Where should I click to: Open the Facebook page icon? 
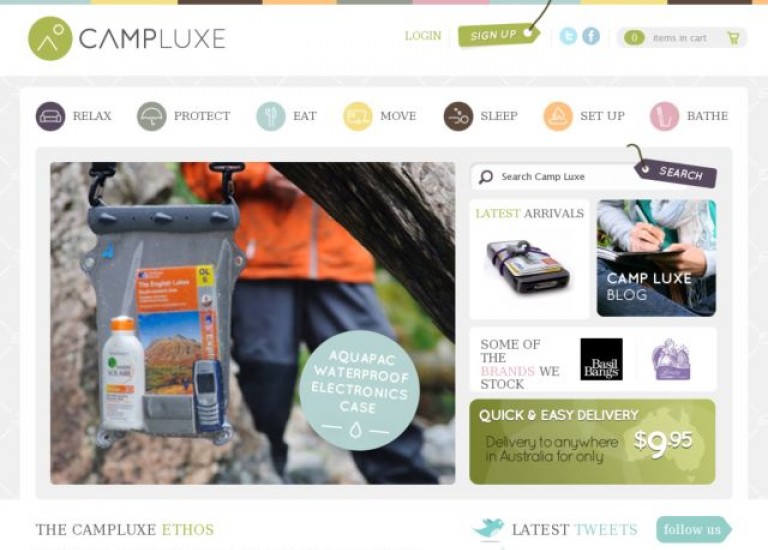click(591, 36)
